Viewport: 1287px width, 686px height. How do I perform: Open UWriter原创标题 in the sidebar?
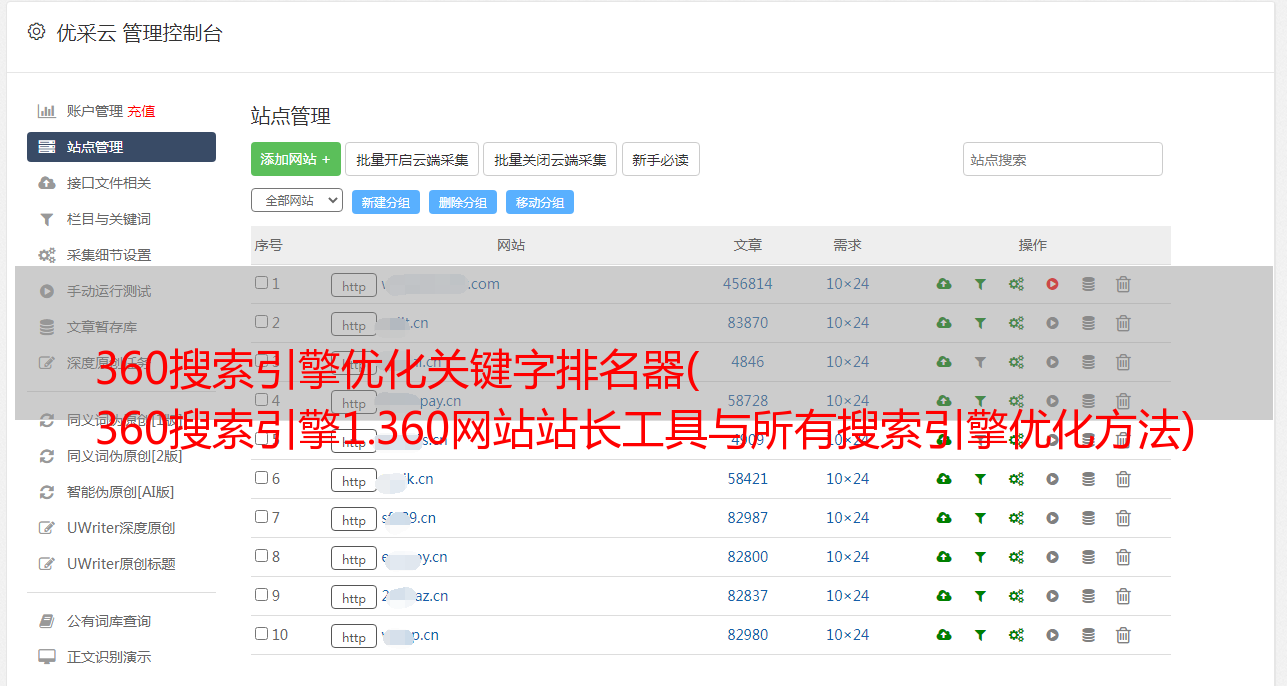(121, 564)
